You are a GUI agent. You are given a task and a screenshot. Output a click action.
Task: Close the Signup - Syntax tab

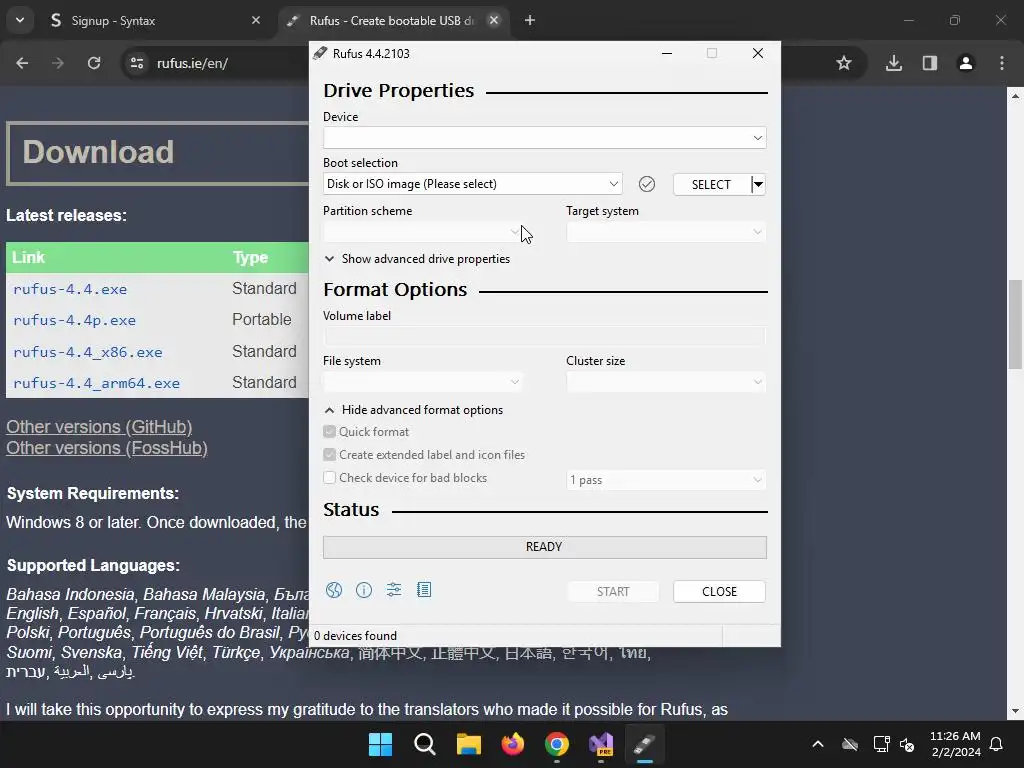coord(256,21)
